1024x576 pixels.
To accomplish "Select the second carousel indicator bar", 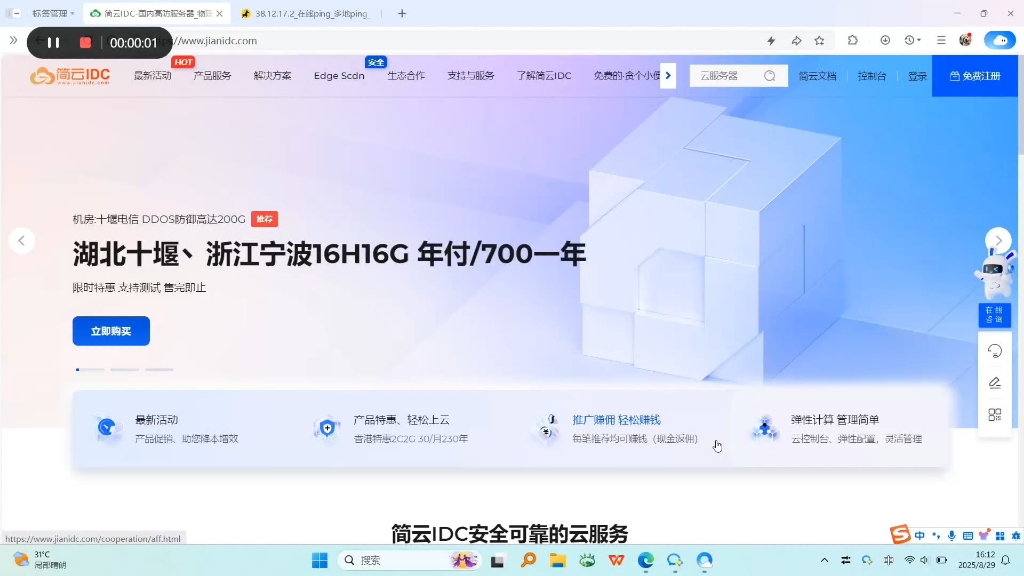I will coord(124,370).
